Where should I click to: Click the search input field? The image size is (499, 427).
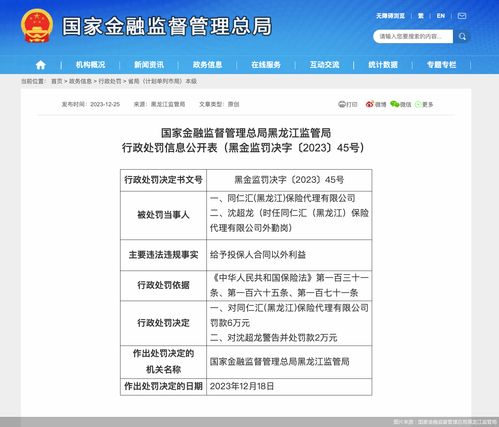413,36
